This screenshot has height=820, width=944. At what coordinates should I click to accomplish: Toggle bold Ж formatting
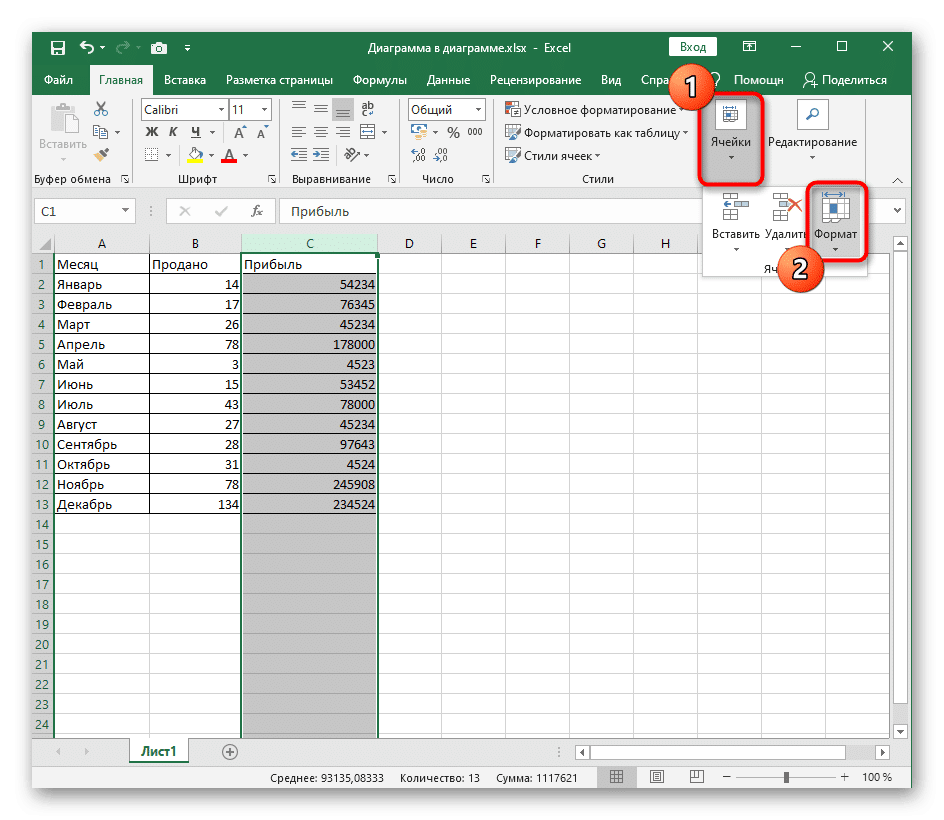[152, 132]
